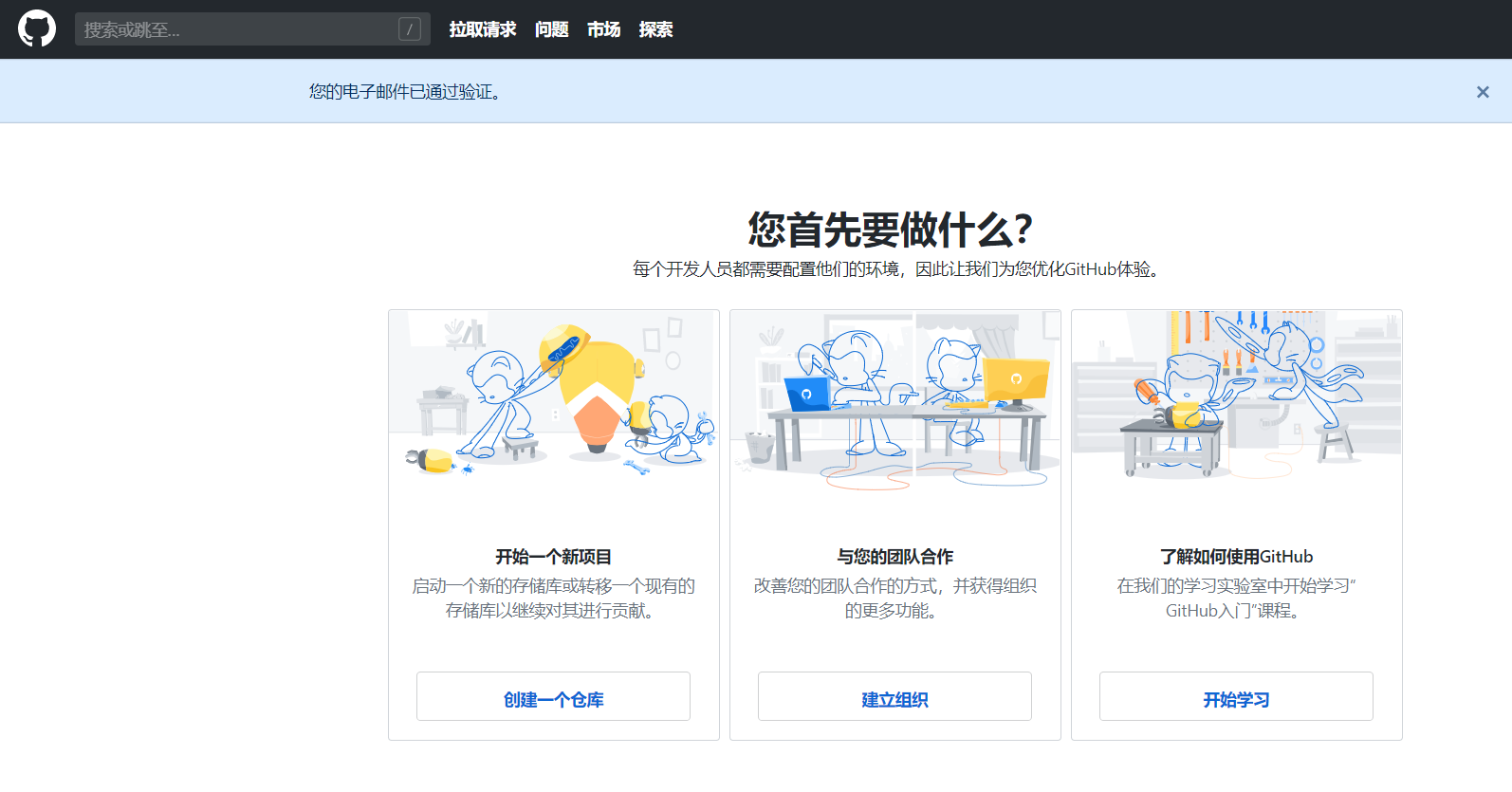Click the 与您的团队合作 card title
The width and height of the screenshot is (1512, 792).
895,557
